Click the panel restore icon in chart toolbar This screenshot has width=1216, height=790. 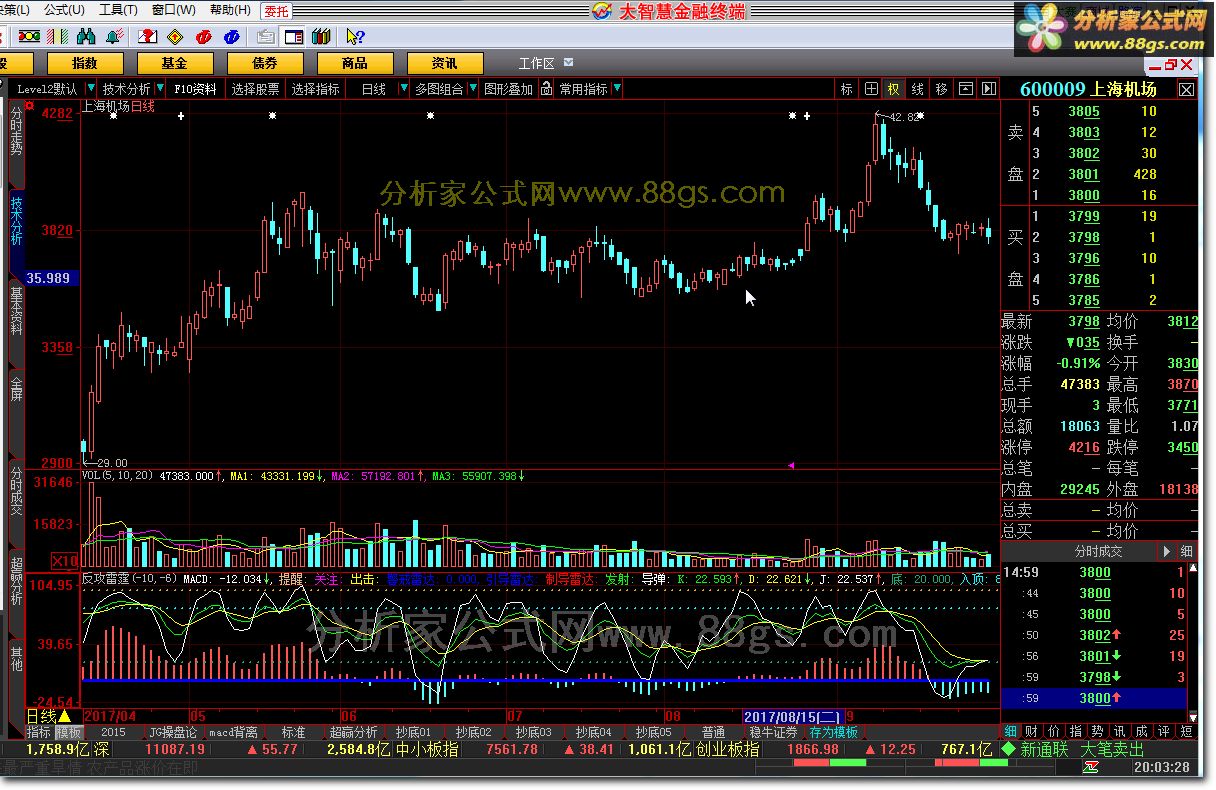point(965,89)
